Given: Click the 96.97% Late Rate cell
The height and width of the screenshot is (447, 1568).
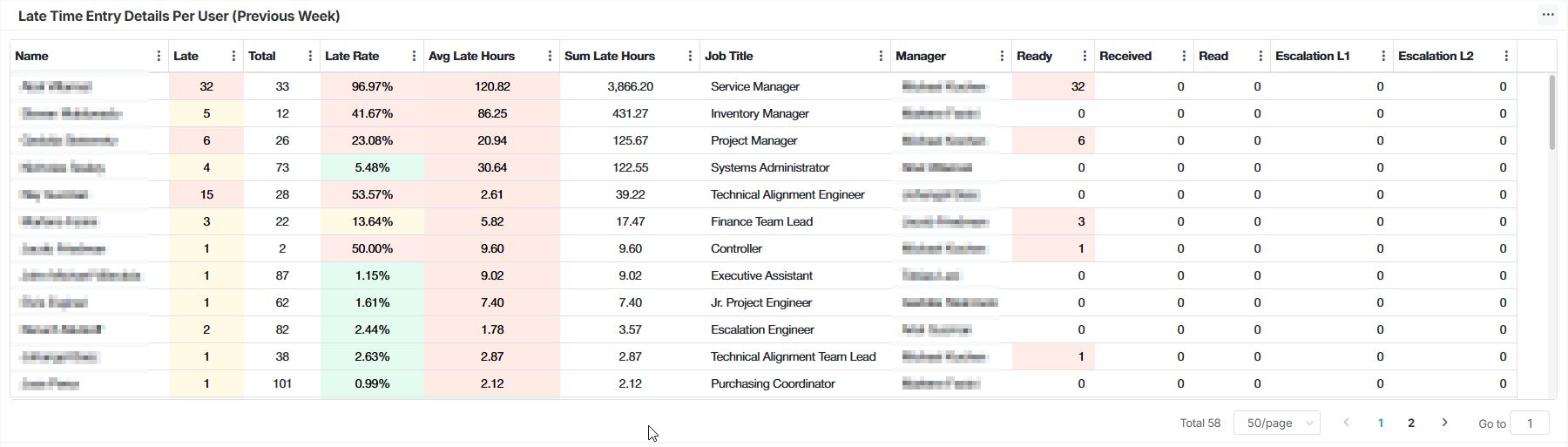Looking at the screenshot, I should [x=372, y=86].
